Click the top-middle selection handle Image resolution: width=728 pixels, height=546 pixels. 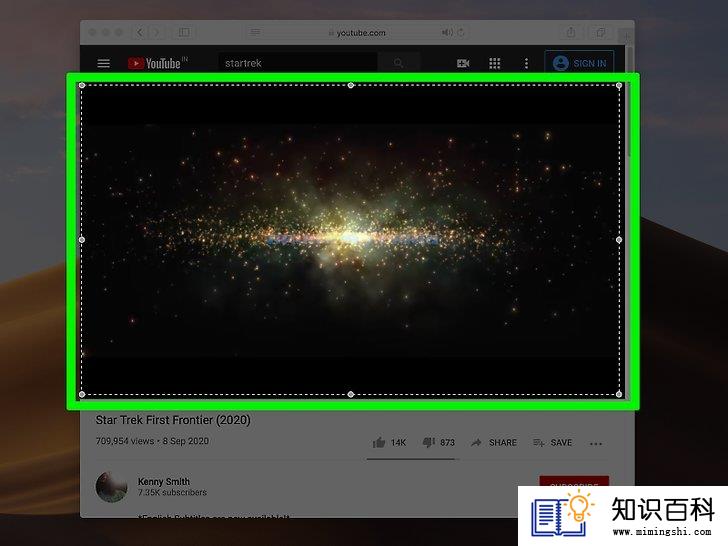point(351,85)
